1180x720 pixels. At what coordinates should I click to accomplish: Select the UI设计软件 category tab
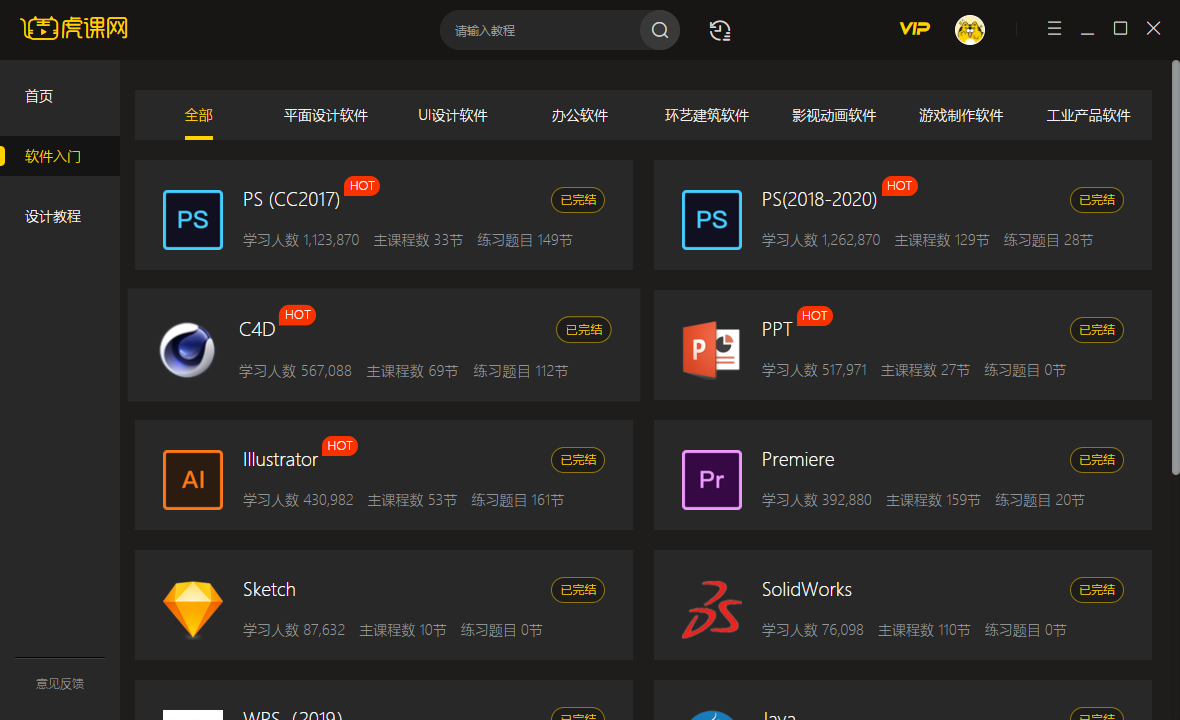[x=452, y=115]
